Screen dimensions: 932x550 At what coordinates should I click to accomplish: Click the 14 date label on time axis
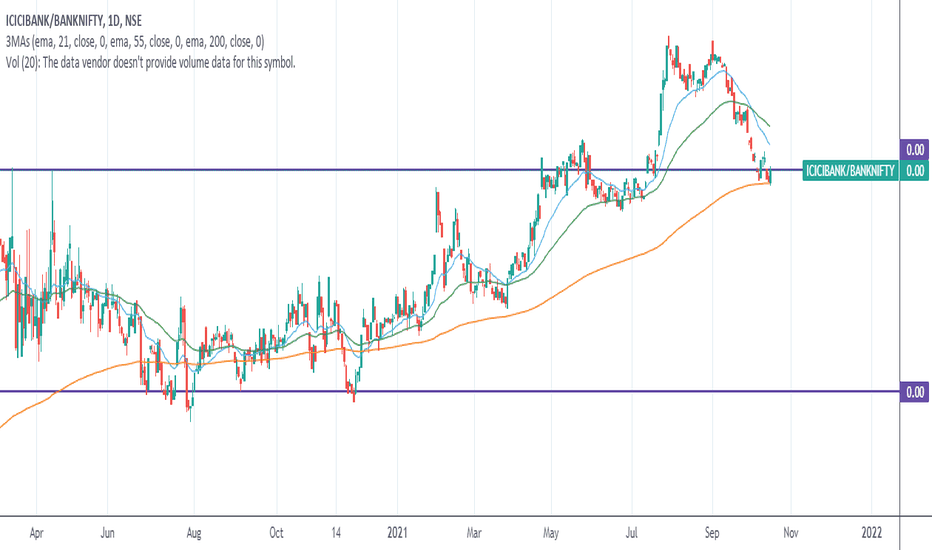pyautogui.click(x=336, y=533)
